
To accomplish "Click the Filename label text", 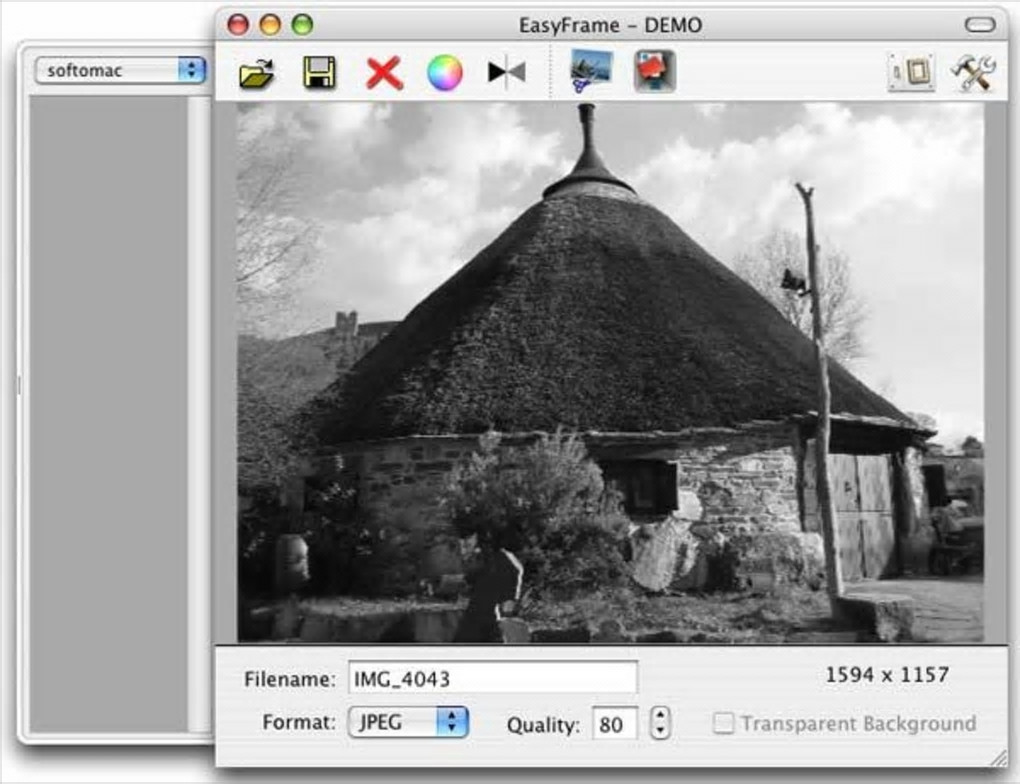I will [289, 679].
